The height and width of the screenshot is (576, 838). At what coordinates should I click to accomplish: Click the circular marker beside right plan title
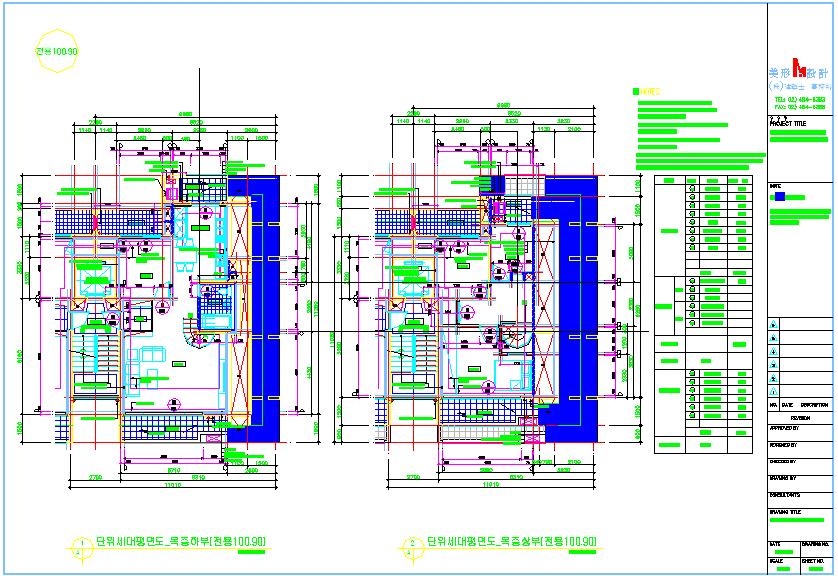[x=409, y=544]
